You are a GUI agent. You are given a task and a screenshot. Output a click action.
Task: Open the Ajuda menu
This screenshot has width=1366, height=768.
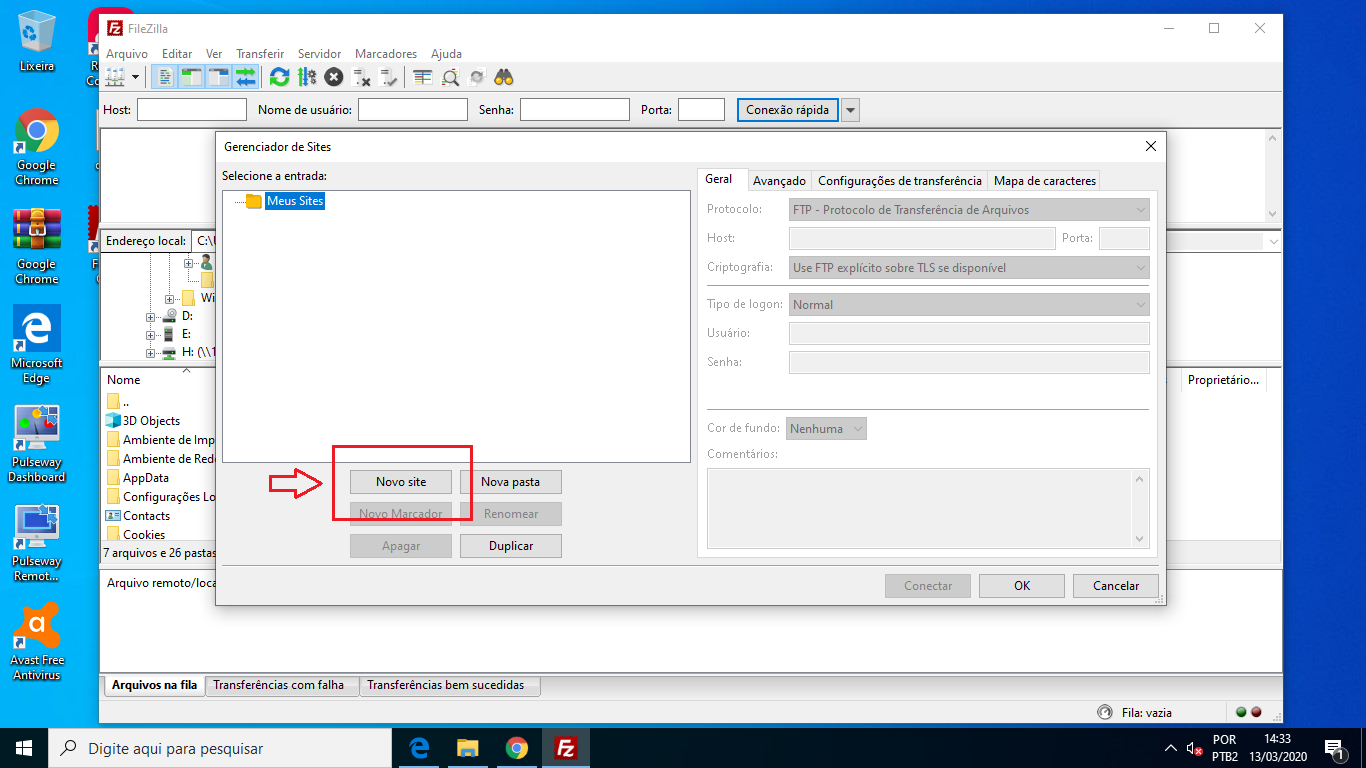pyautogui.click(x=446, y=54)
